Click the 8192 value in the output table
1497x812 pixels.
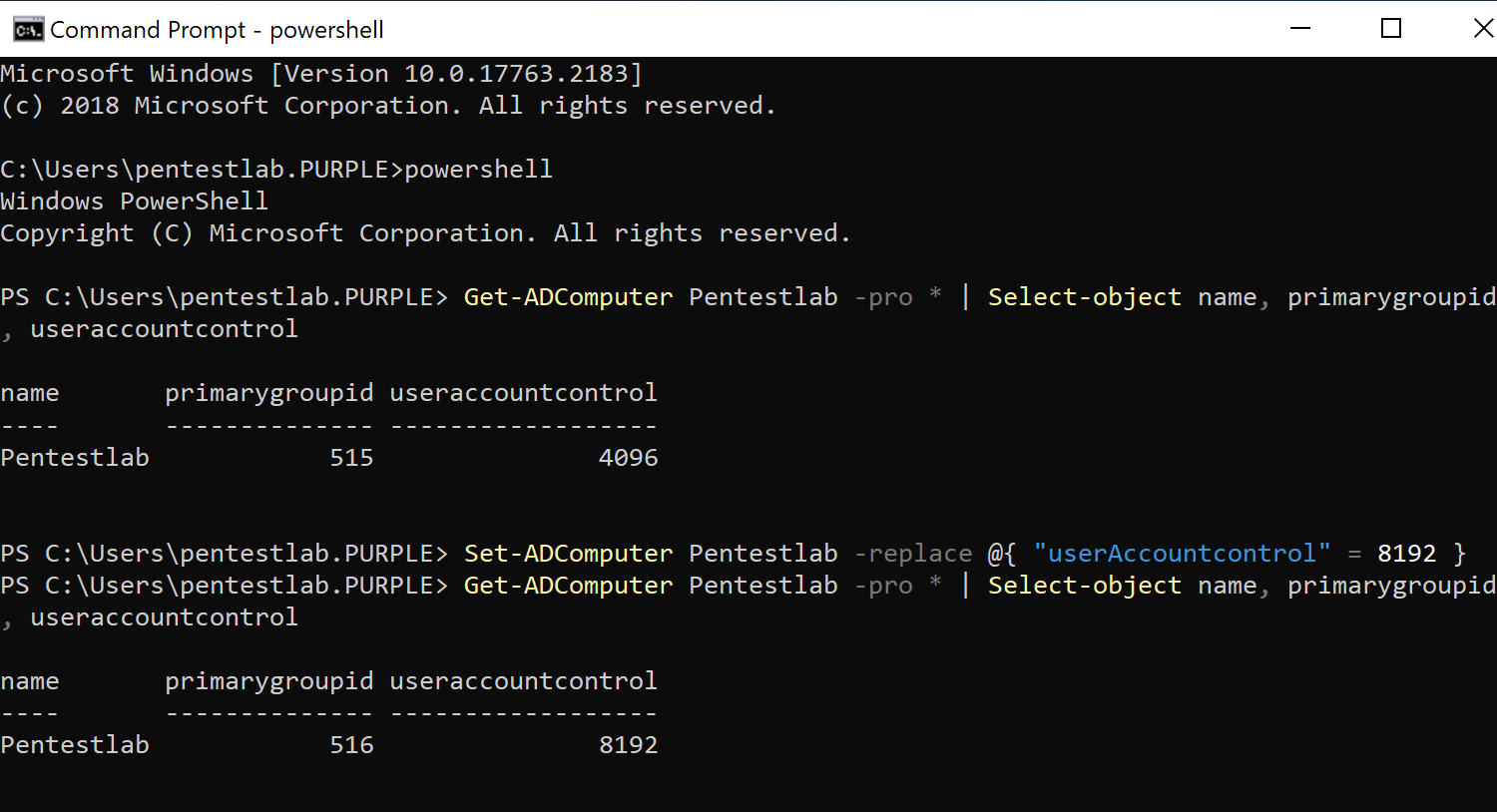(x=628, y=745)
